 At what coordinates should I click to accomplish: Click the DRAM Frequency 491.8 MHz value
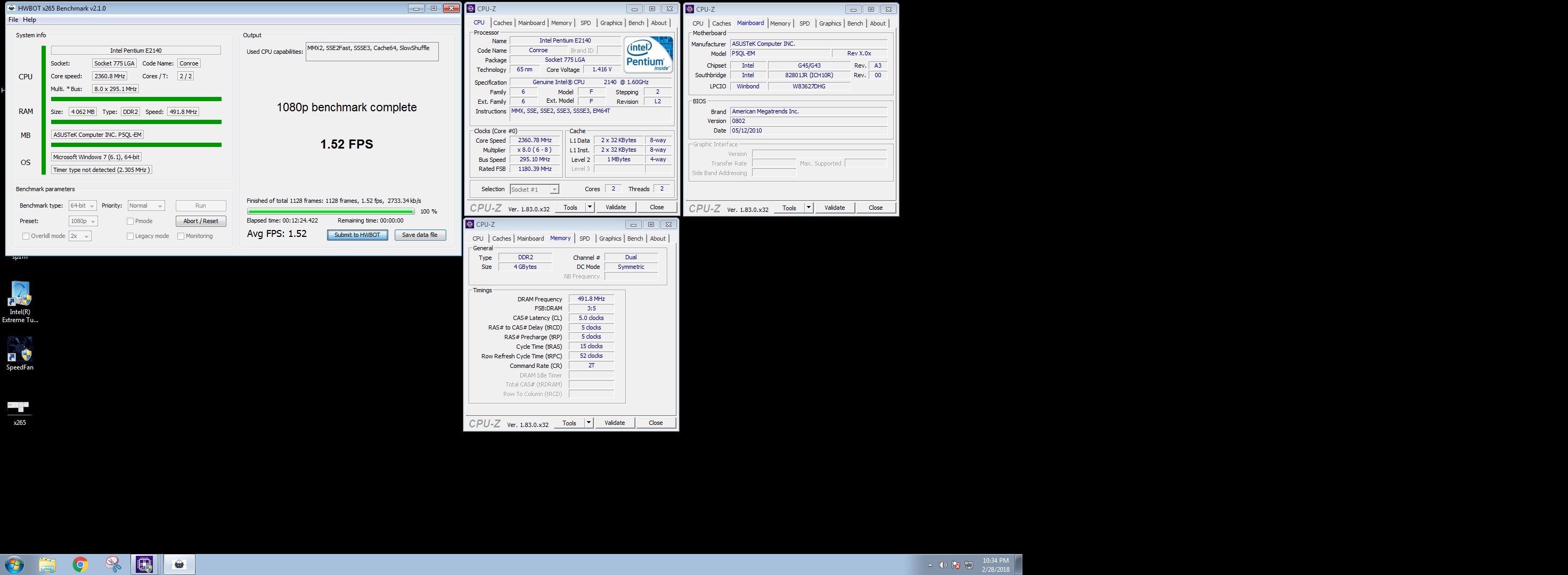pos(591,299)
